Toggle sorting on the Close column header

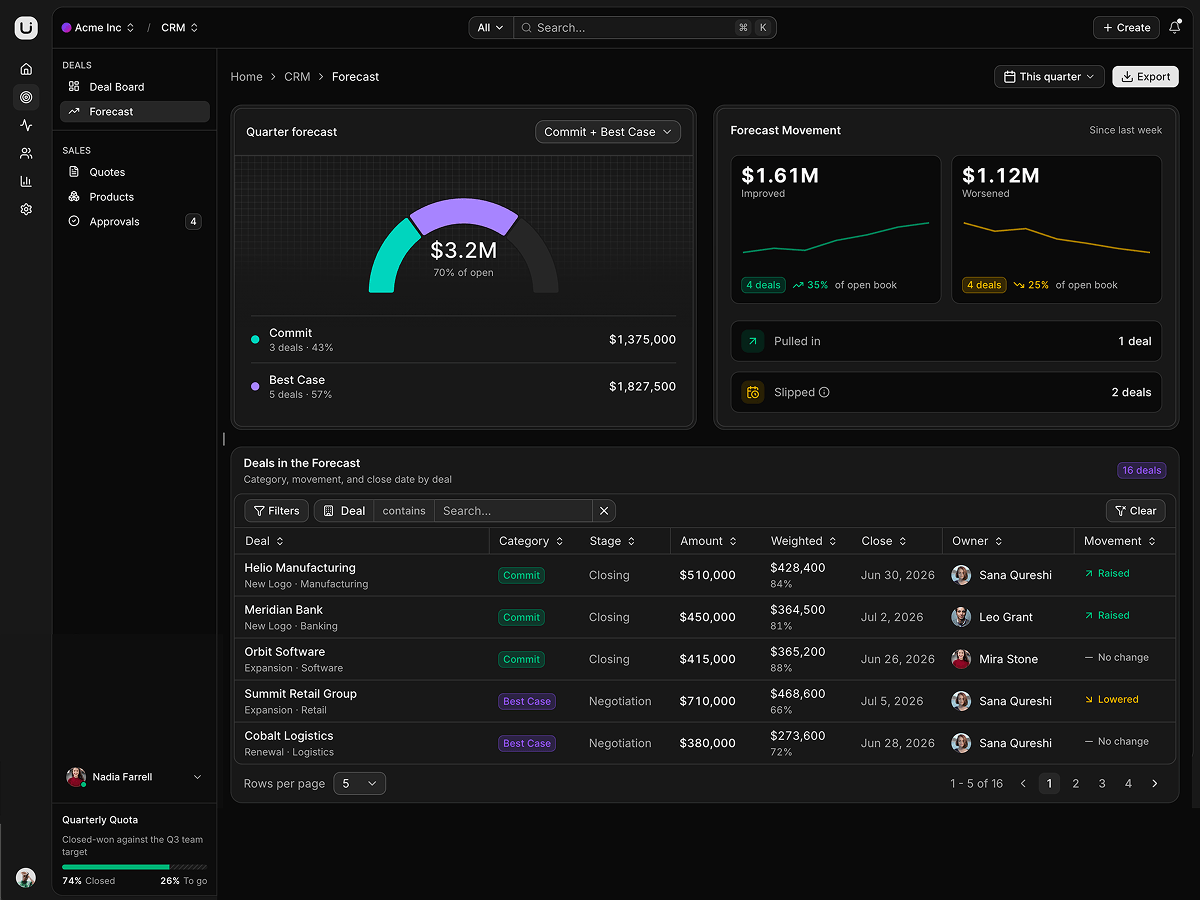tap(884, 541)
